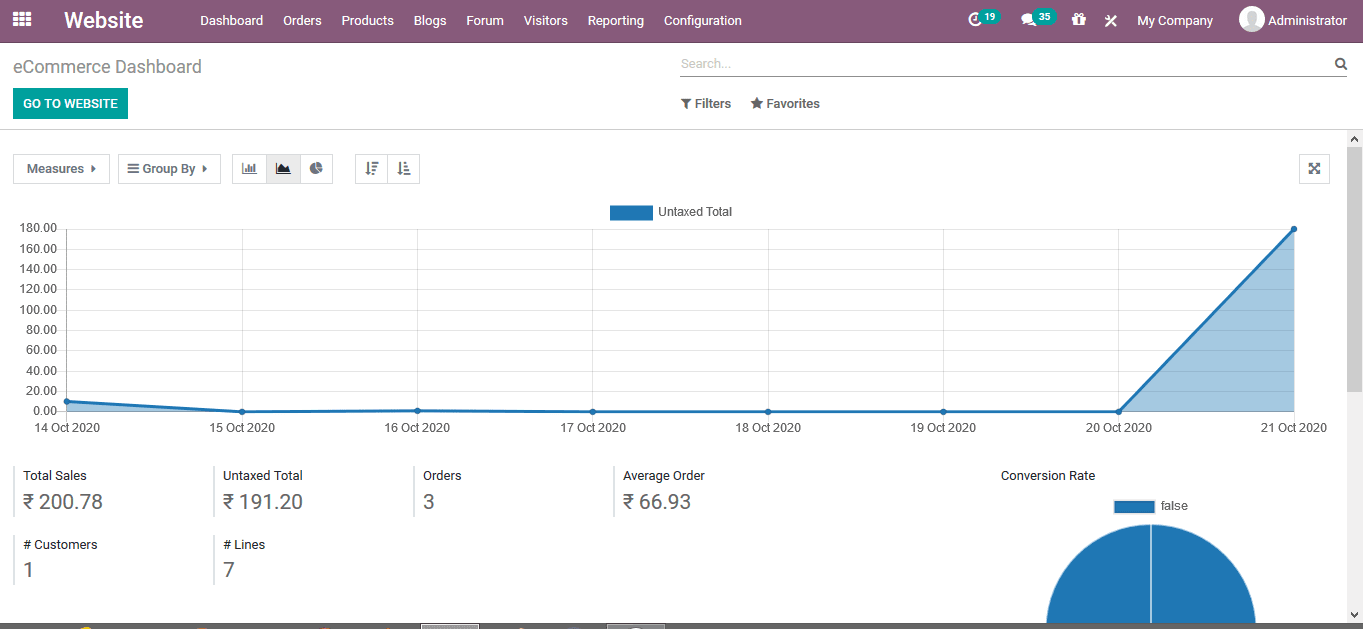Image resolution: width=1363 pixels, height=629 pixels.
Task: Switch to pie chart view
Action: point(316,169)
